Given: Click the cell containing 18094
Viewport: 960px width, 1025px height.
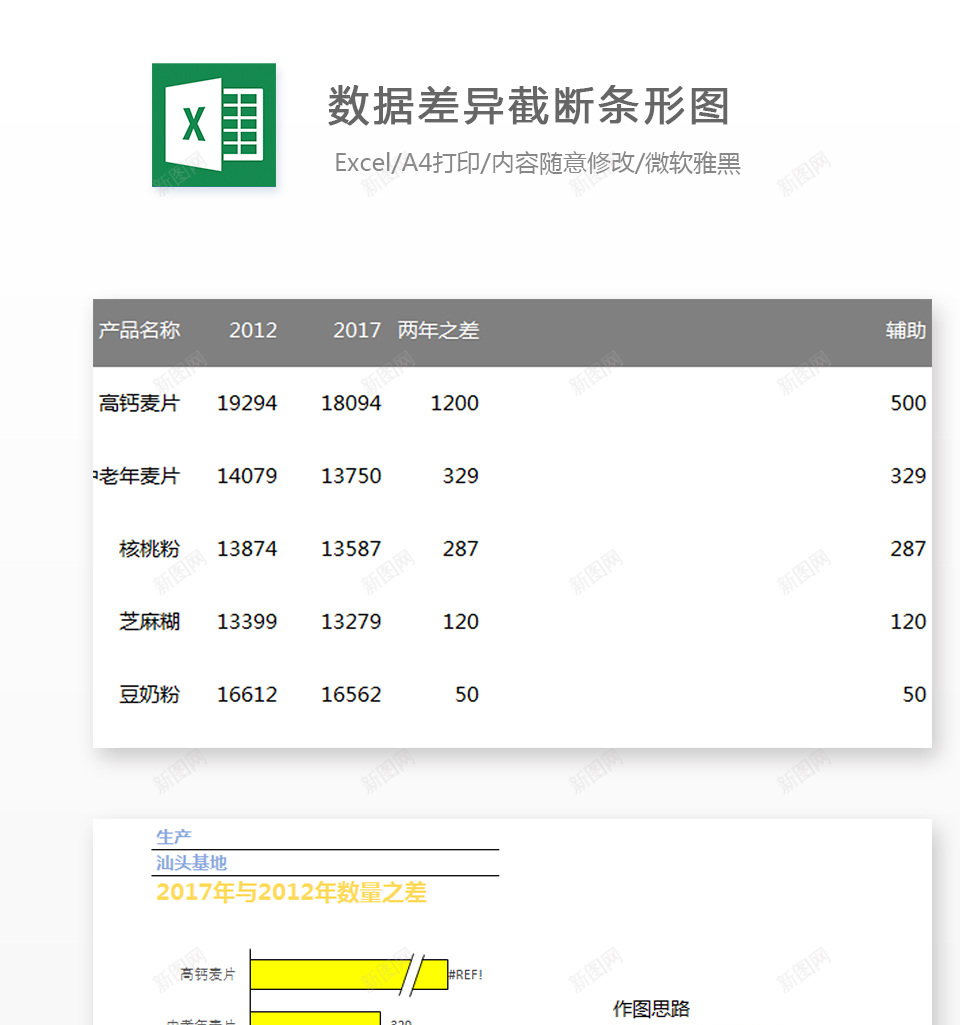Looking at the screenshot, I should coord(351,403).
